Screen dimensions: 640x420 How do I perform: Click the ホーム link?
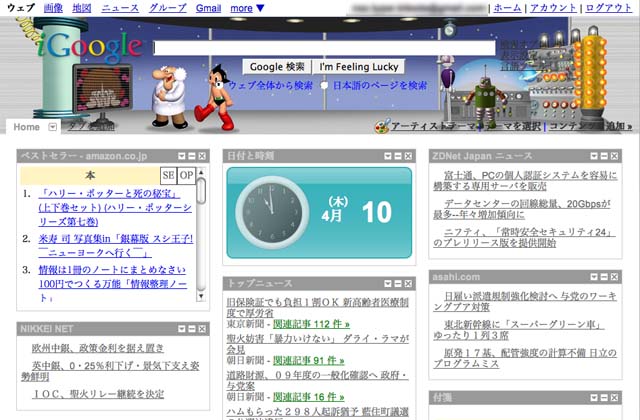pyautogui.click(x=507, y=8)
